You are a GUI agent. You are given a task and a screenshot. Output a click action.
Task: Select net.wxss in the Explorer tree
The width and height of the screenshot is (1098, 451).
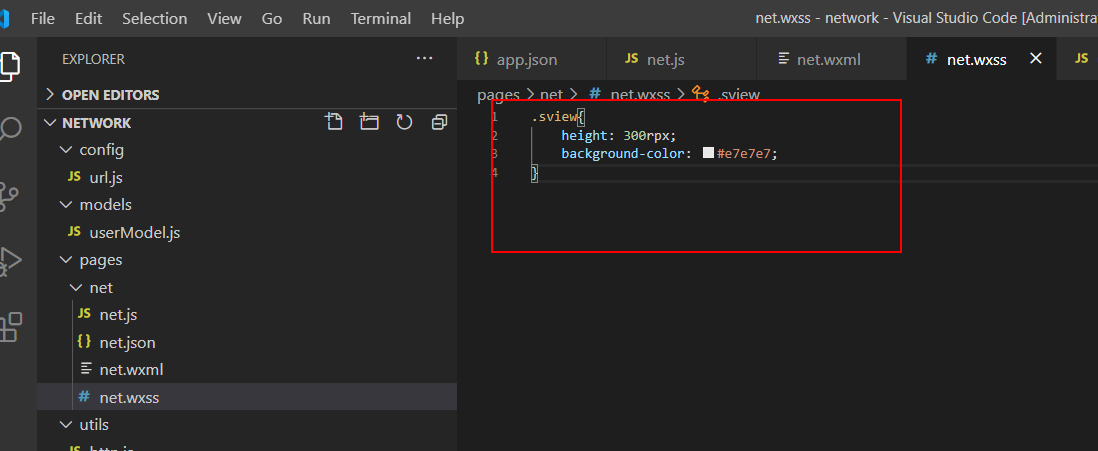(246, 397)
